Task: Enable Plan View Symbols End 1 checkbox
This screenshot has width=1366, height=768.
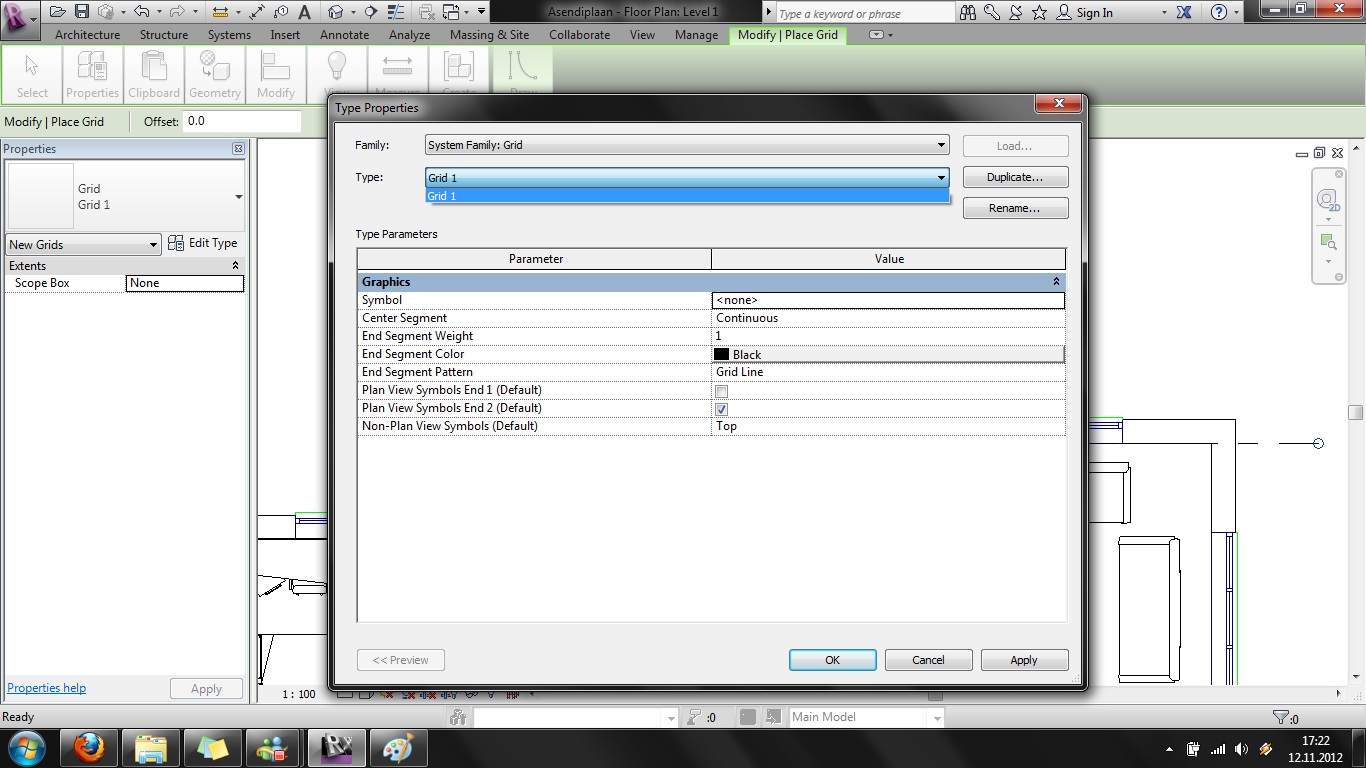Action: (721, 391)
